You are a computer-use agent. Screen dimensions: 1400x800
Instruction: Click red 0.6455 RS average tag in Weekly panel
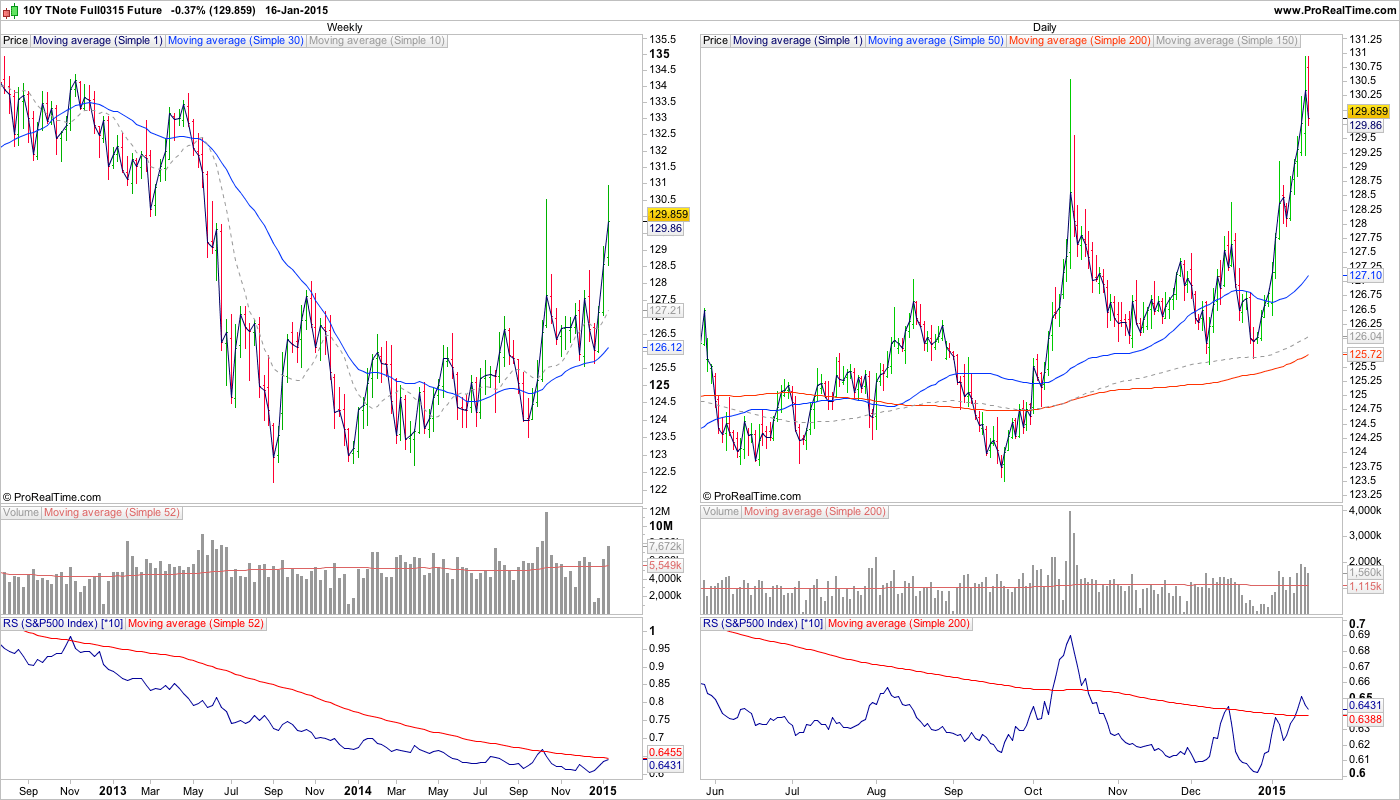[665, 751]
